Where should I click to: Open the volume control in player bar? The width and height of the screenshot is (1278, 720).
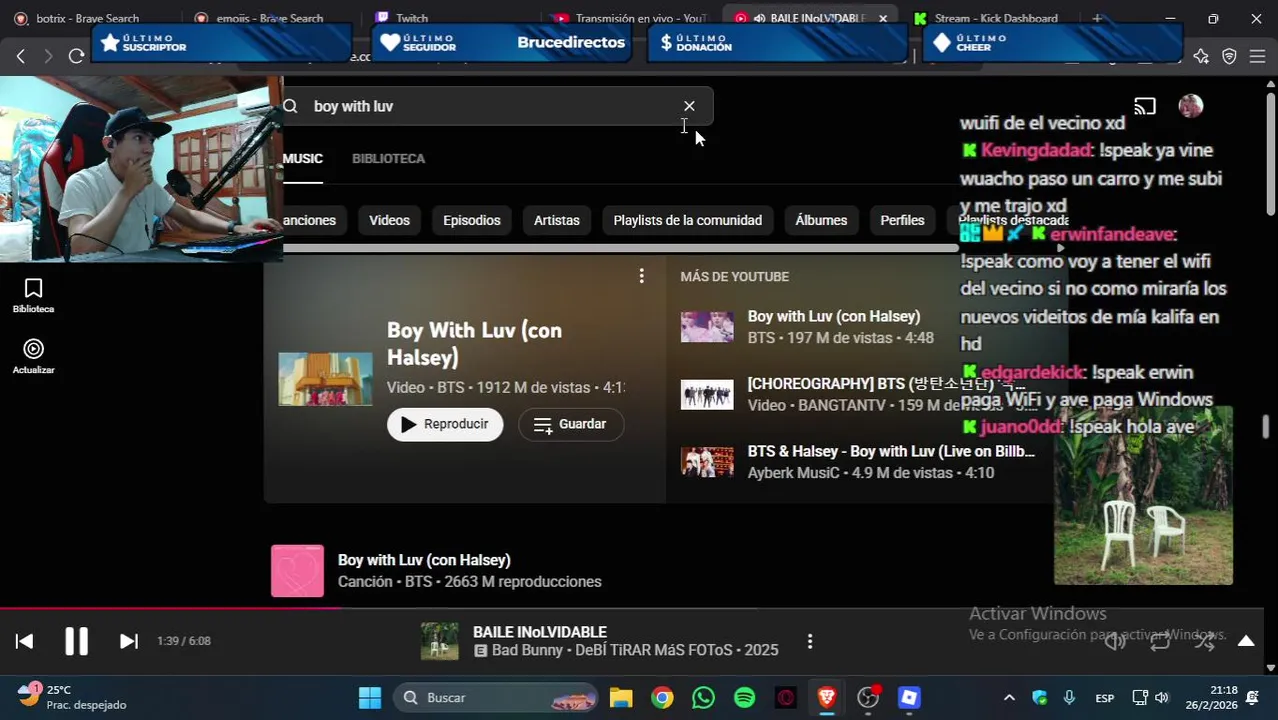(x=1115, y=642)
